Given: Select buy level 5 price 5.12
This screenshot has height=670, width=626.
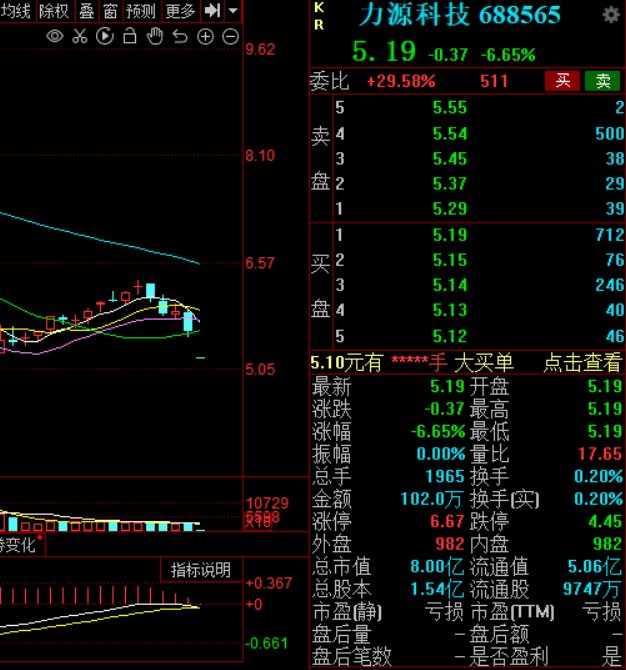Looking at the screenshot, I should [x=450, y=336].
